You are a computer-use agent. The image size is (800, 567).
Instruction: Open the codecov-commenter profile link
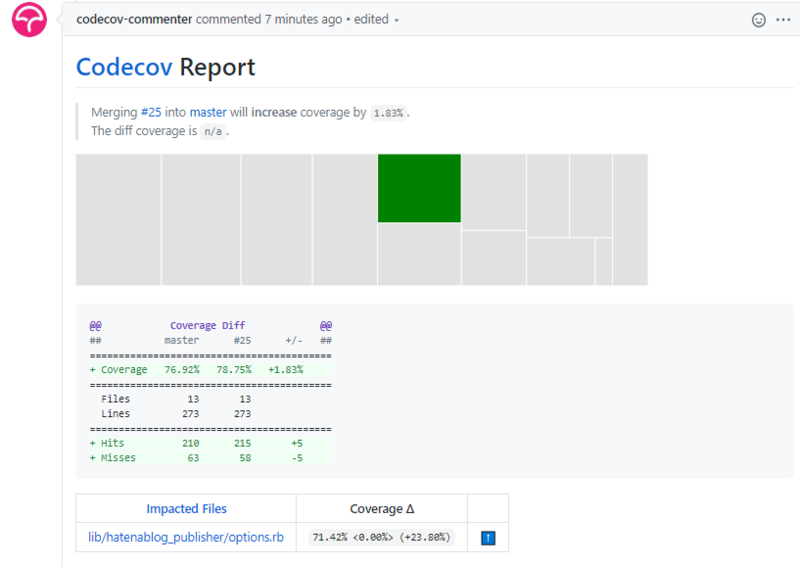click(134, 19)
